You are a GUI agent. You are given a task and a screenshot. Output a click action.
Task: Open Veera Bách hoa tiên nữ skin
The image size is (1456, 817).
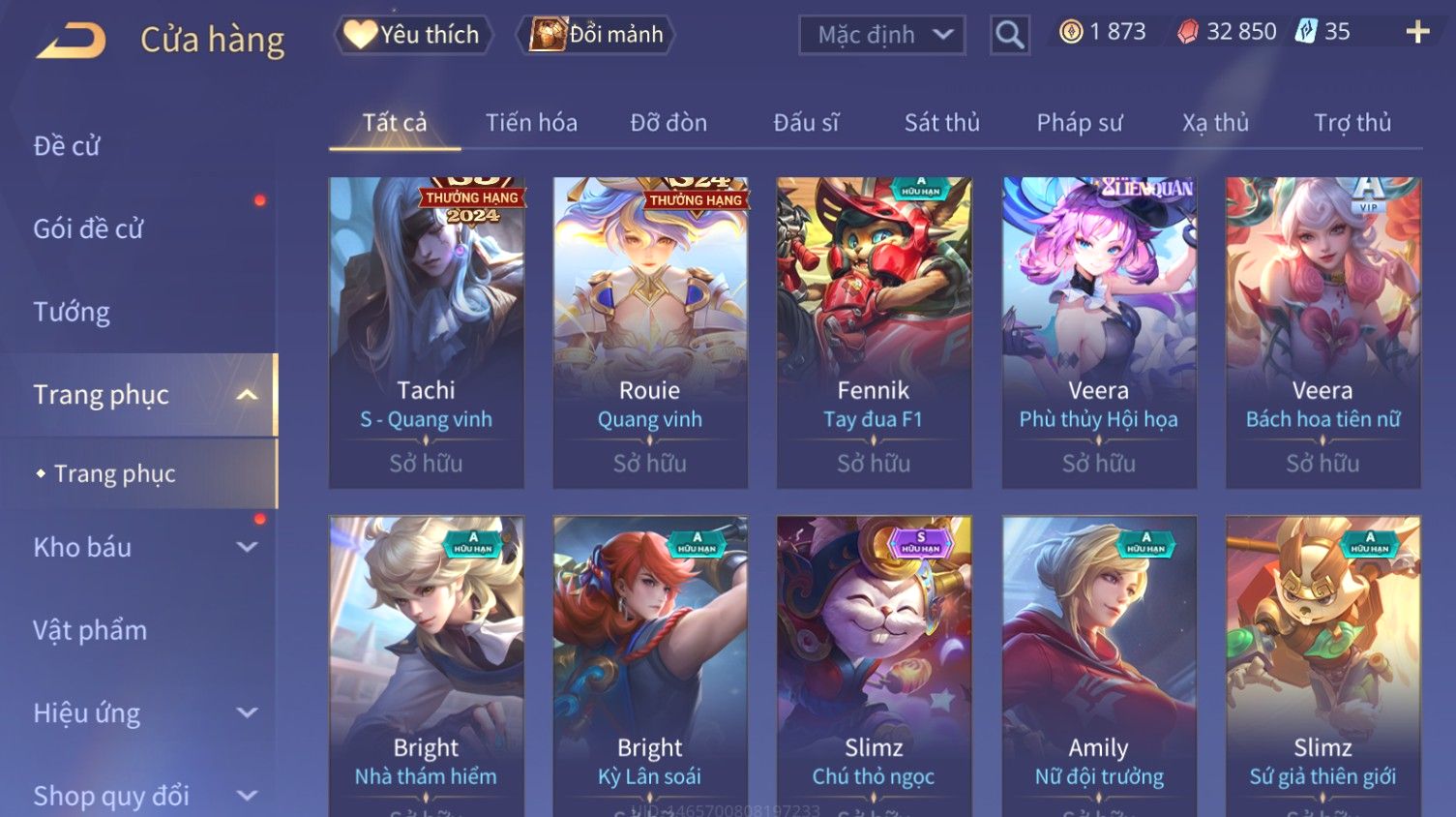pos(1323,332)
